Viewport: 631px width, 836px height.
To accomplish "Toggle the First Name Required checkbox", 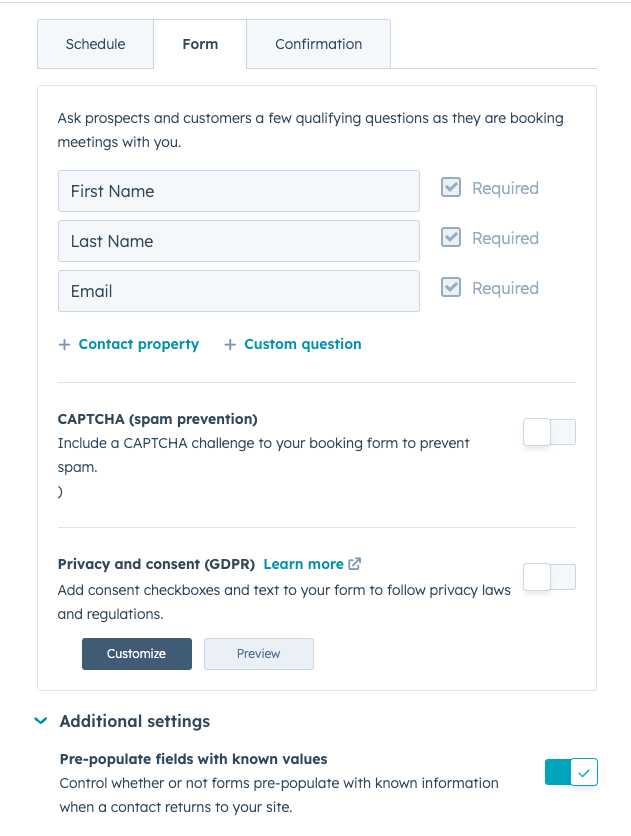I will point(451,188).
